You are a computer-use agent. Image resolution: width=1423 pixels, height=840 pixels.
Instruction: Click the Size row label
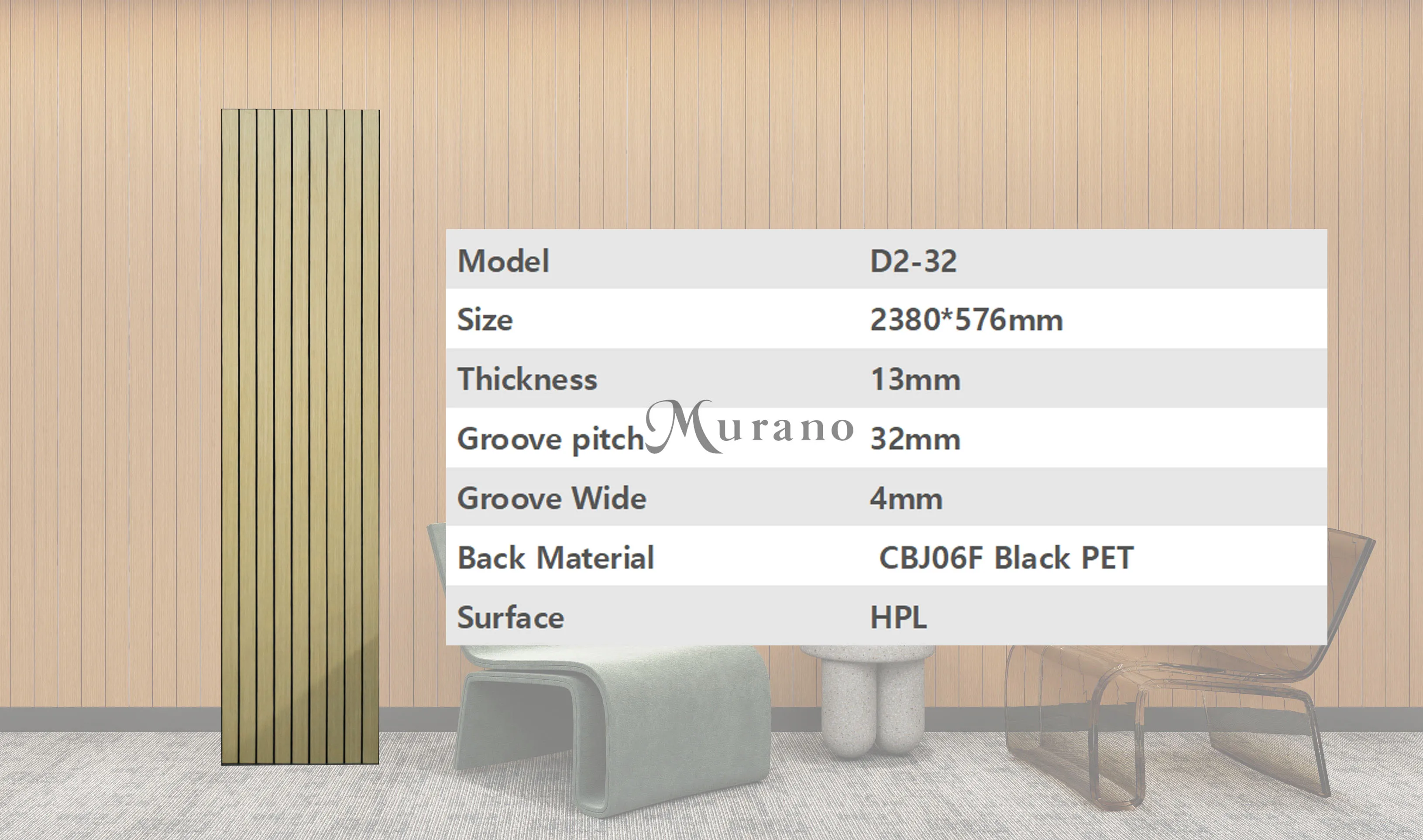click(485, 320)
